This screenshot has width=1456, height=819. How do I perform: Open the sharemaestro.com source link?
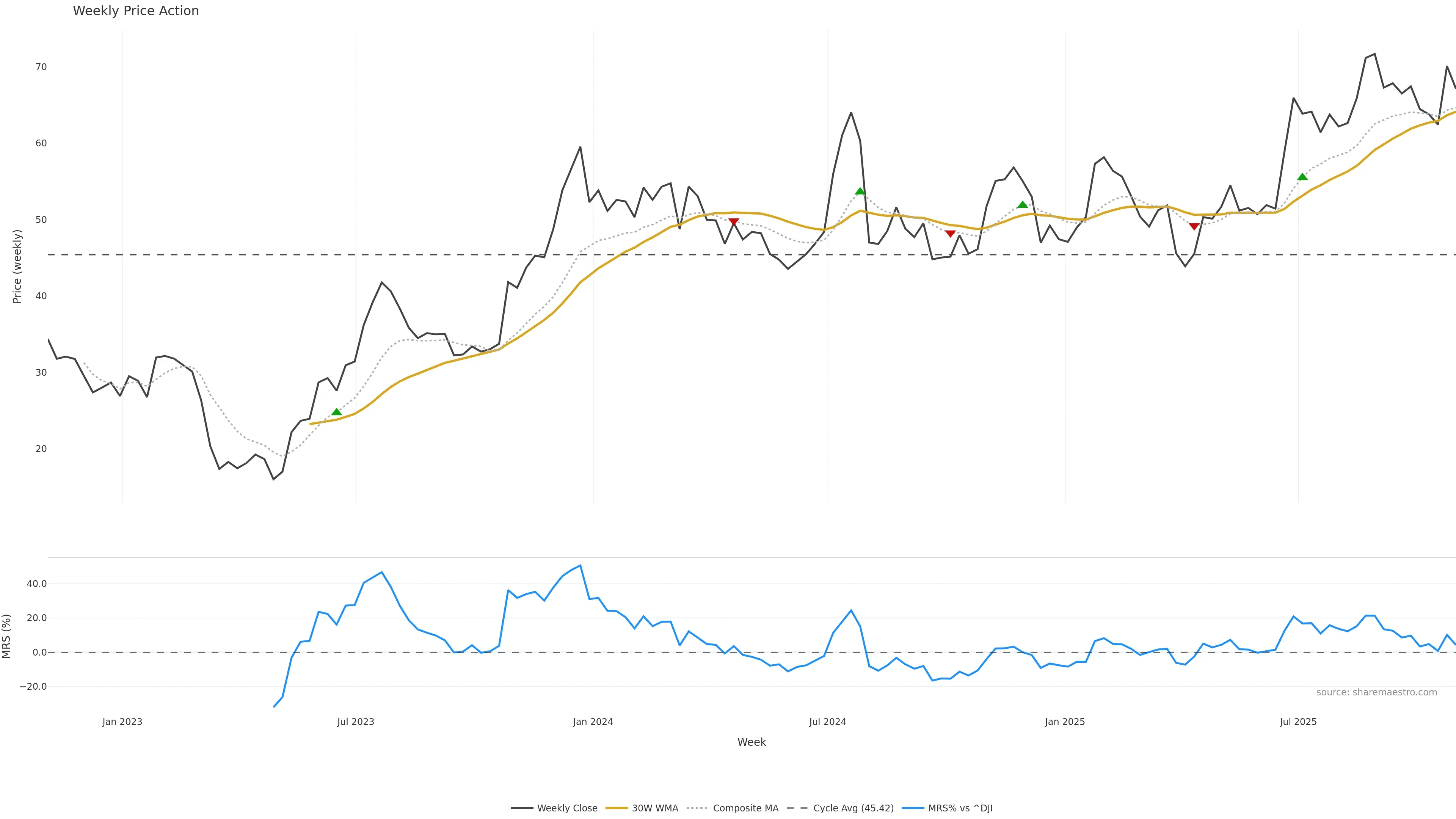coord(1376,692)
